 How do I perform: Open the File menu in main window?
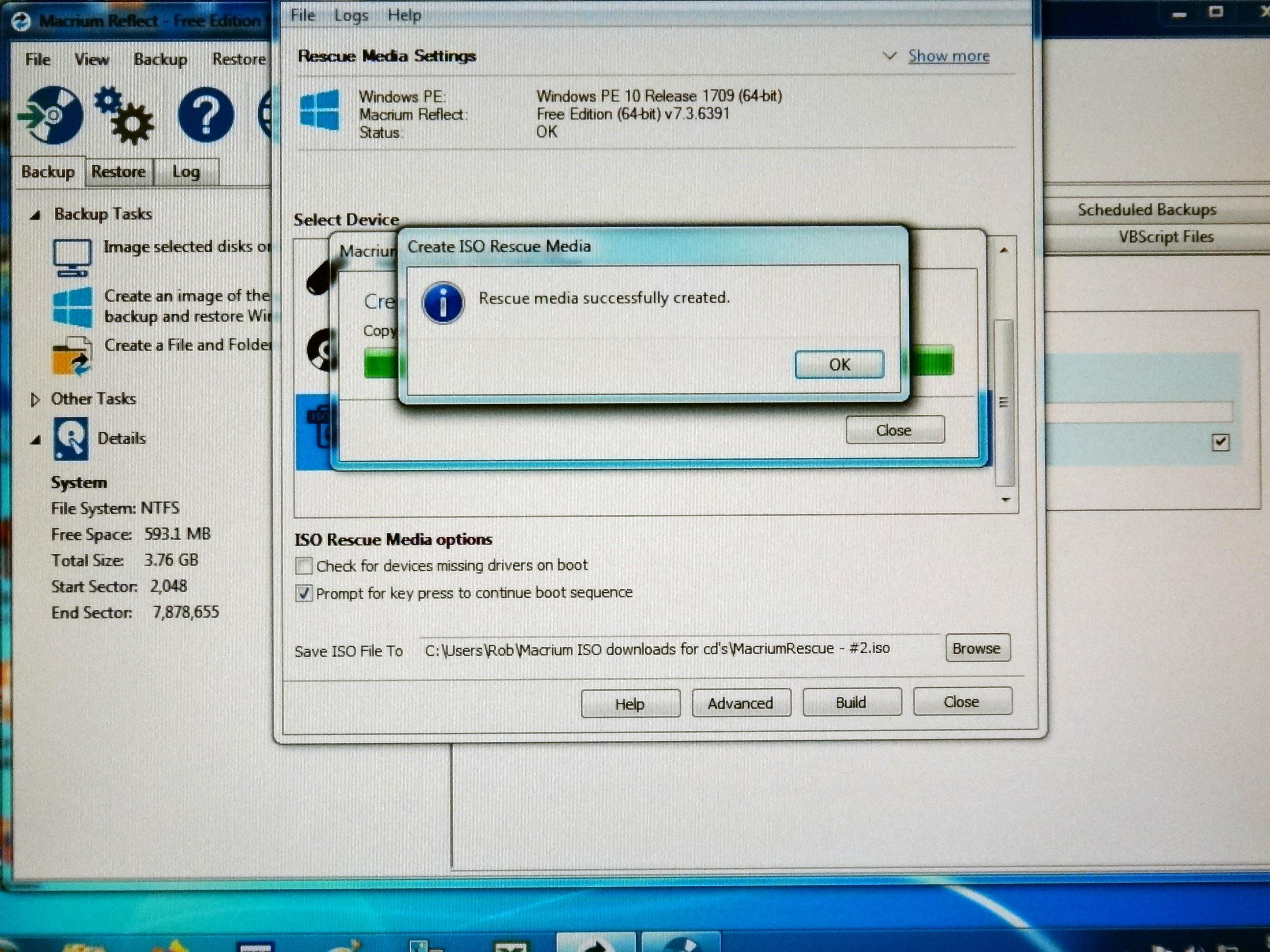38,59
